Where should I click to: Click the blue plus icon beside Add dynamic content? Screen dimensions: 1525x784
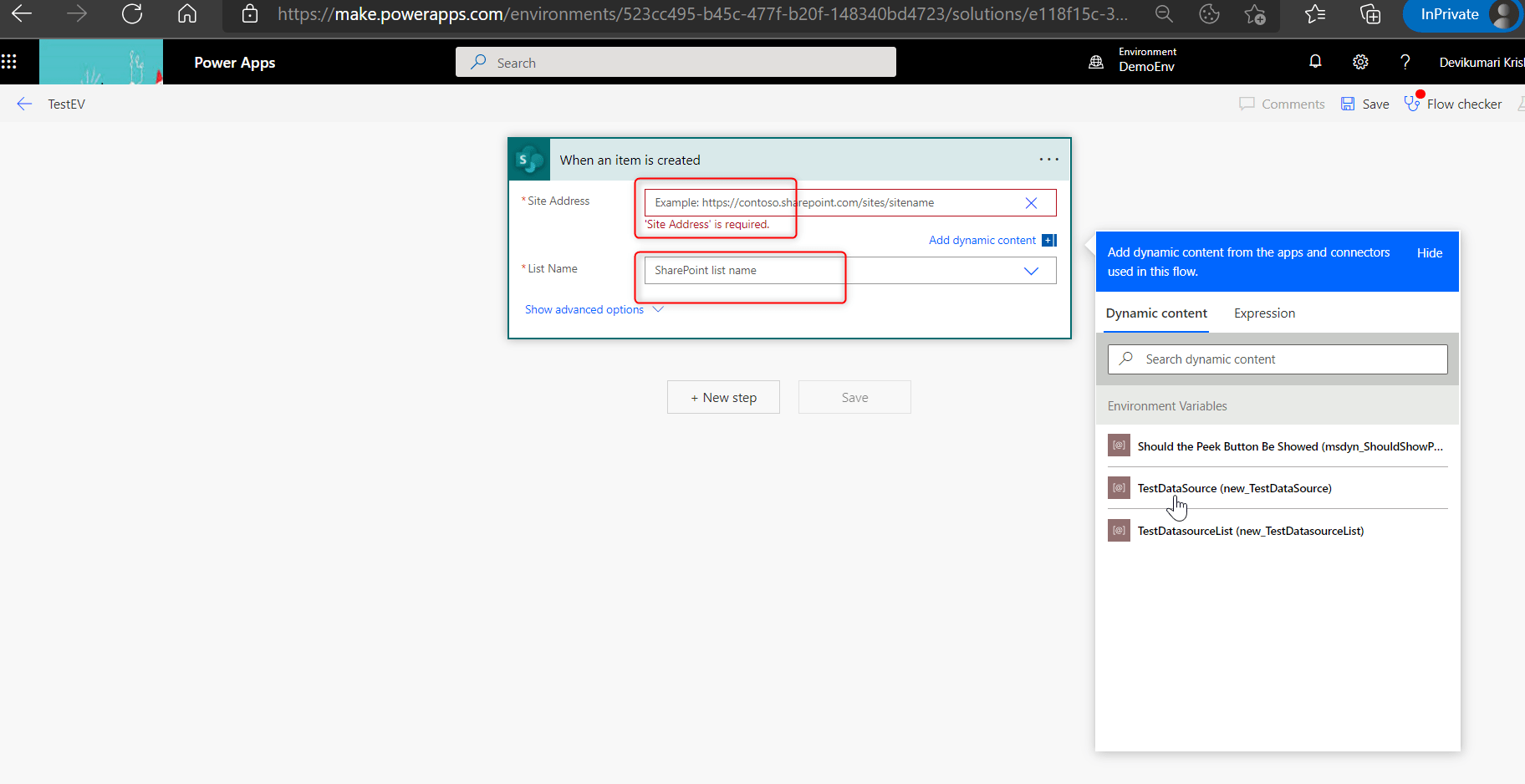pos(1049,240)
